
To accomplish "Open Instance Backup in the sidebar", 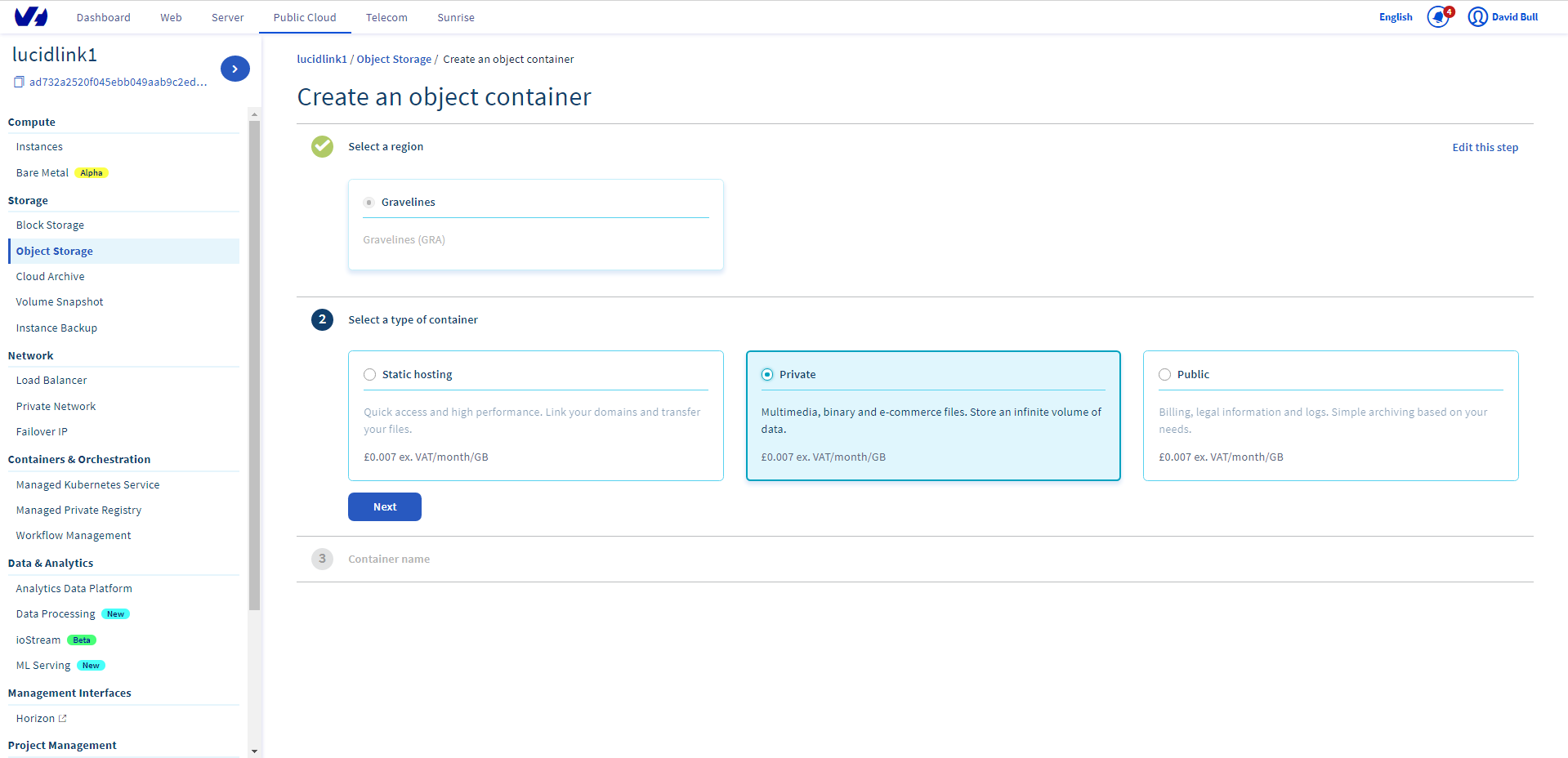I will (x=56, y=328).
